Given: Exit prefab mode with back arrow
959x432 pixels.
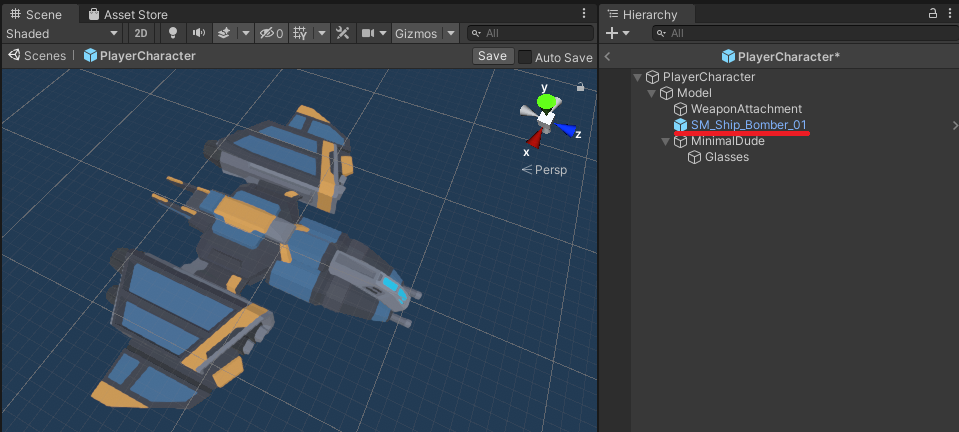Looking at the screenshot, I should coord(607,56).
